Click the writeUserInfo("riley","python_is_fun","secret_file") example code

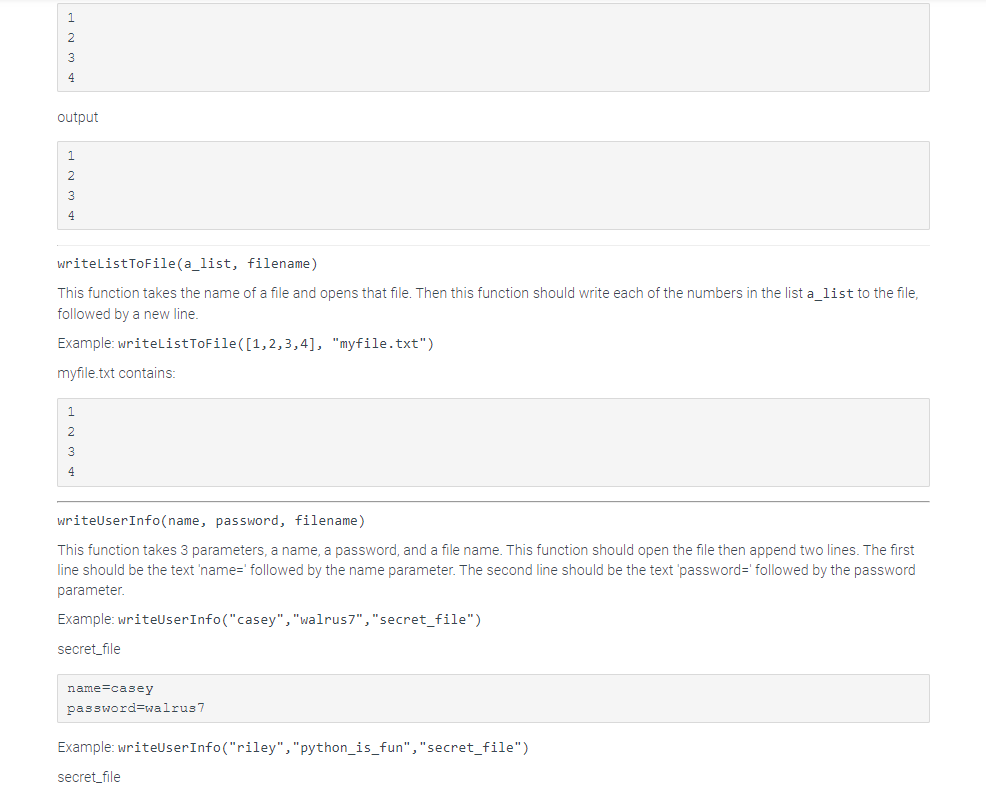coord(323,747)
